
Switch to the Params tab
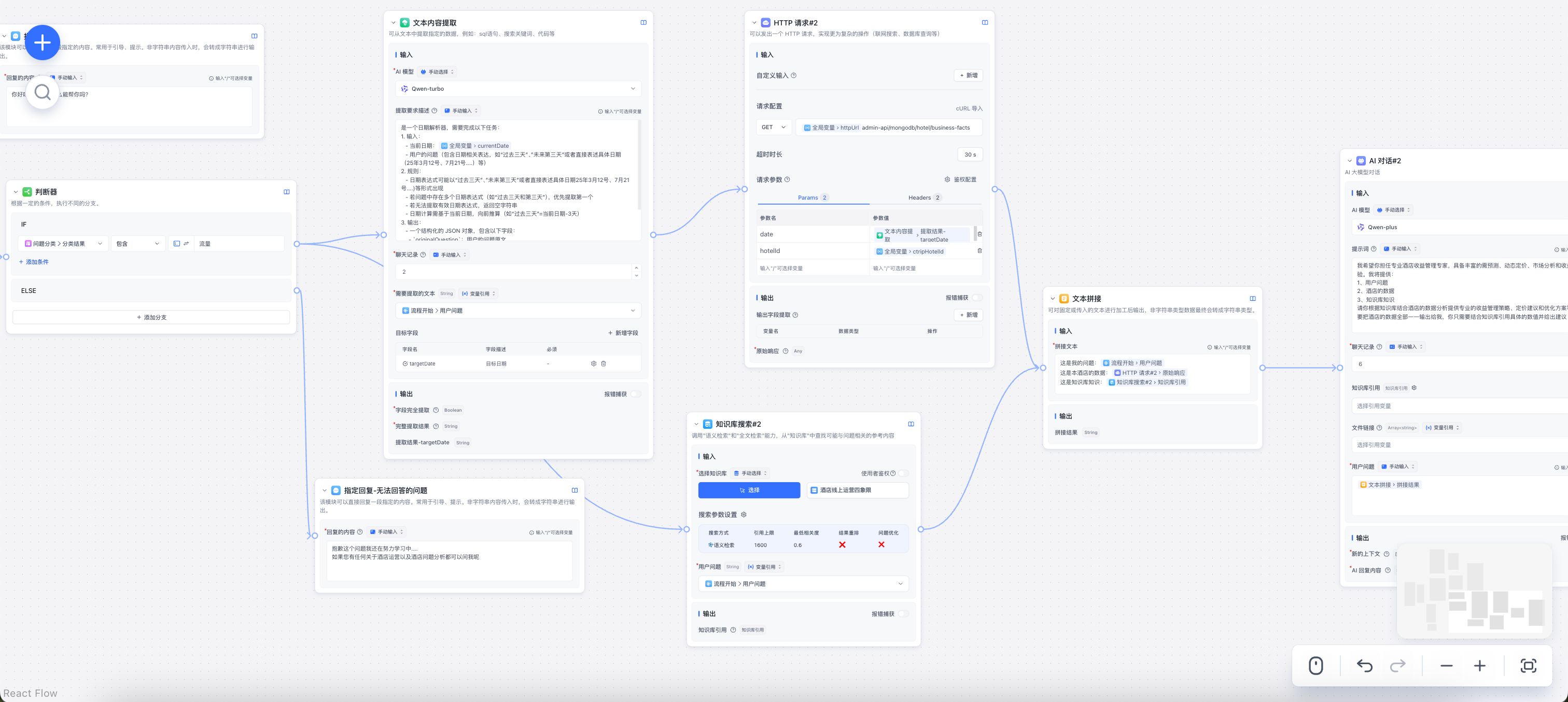pyautogui.click(x=813, y=197)
